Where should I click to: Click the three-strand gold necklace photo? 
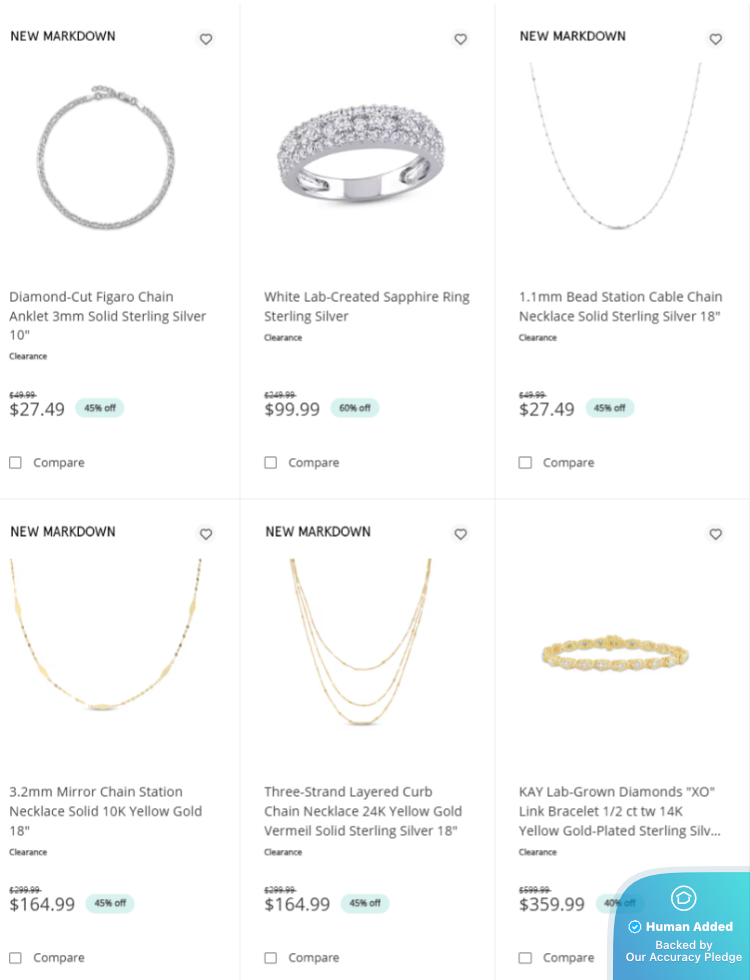pos(361,642)
